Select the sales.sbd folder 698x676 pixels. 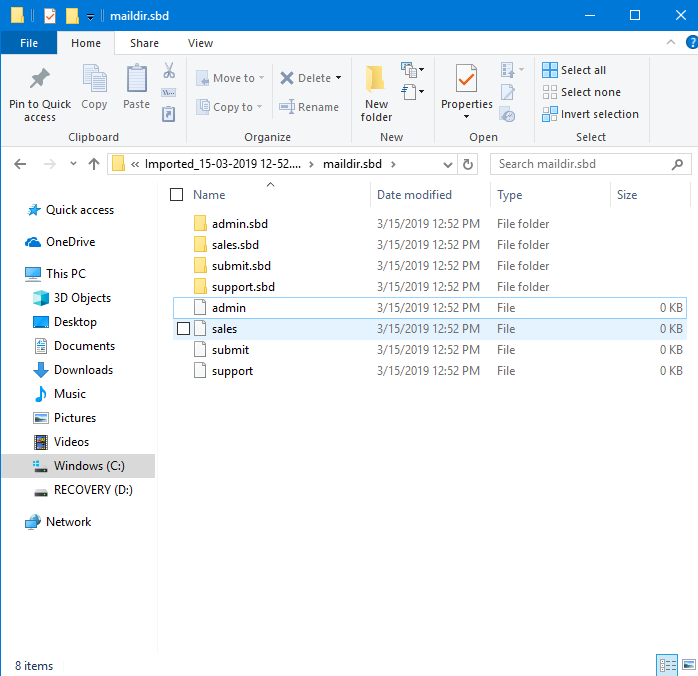point(235,245)
